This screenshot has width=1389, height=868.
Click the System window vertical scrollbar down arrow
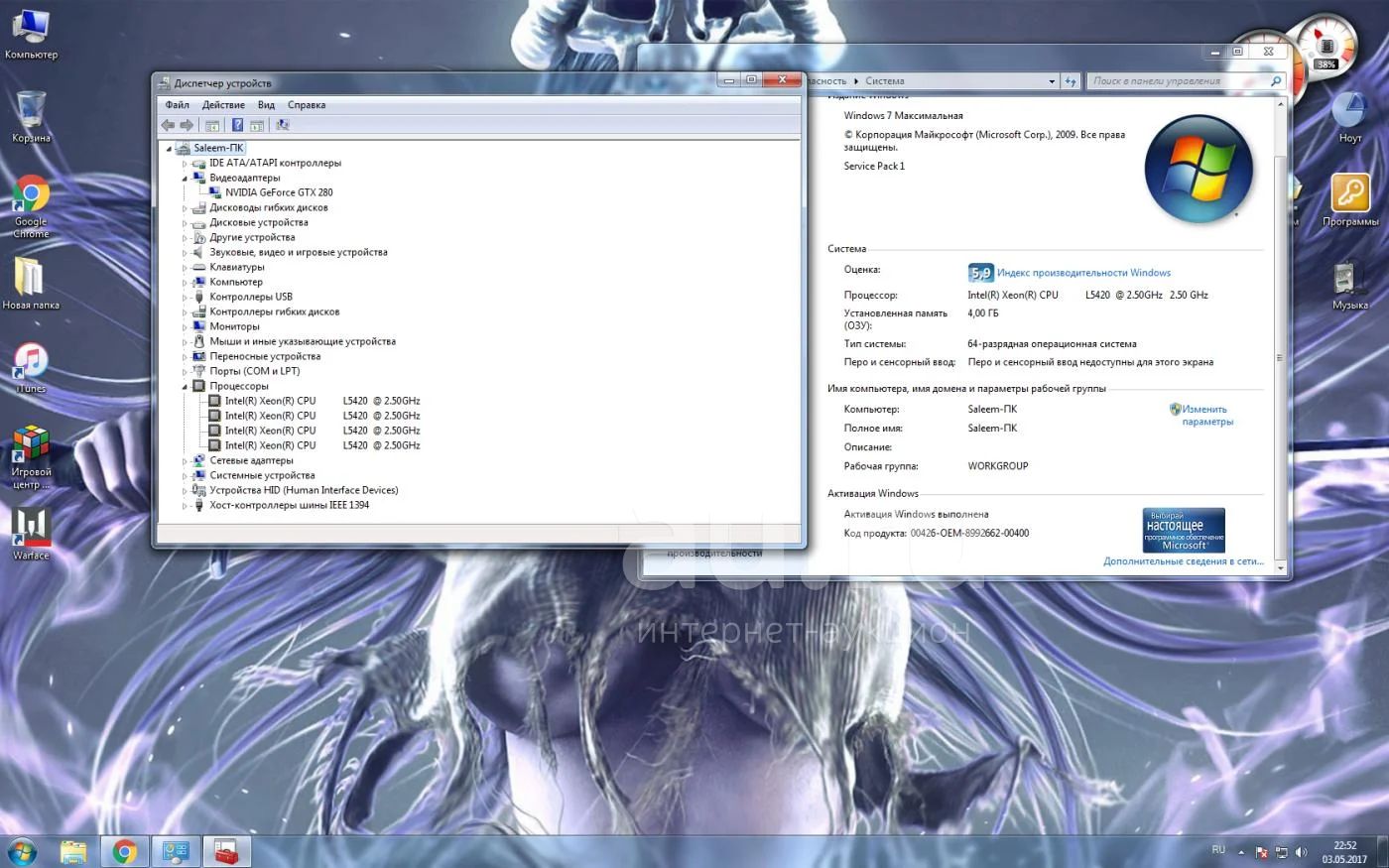(x=1280, y=568)
